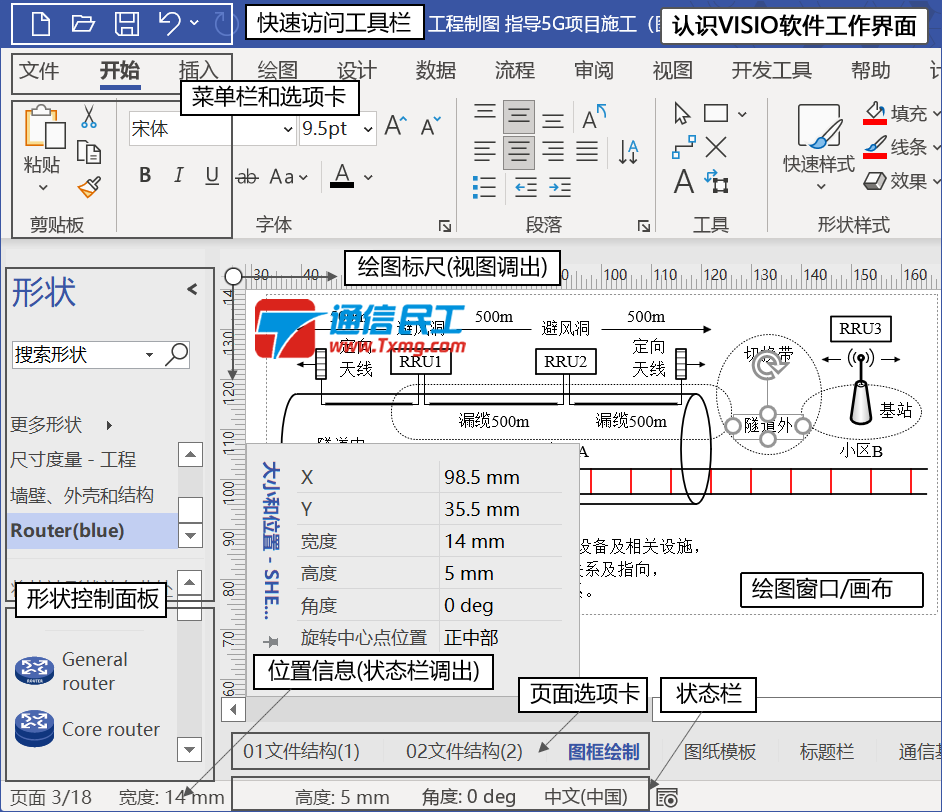Viewport: 942px width, 812px height.
Task: Click the bullet list icon
Action: point(484,187)
